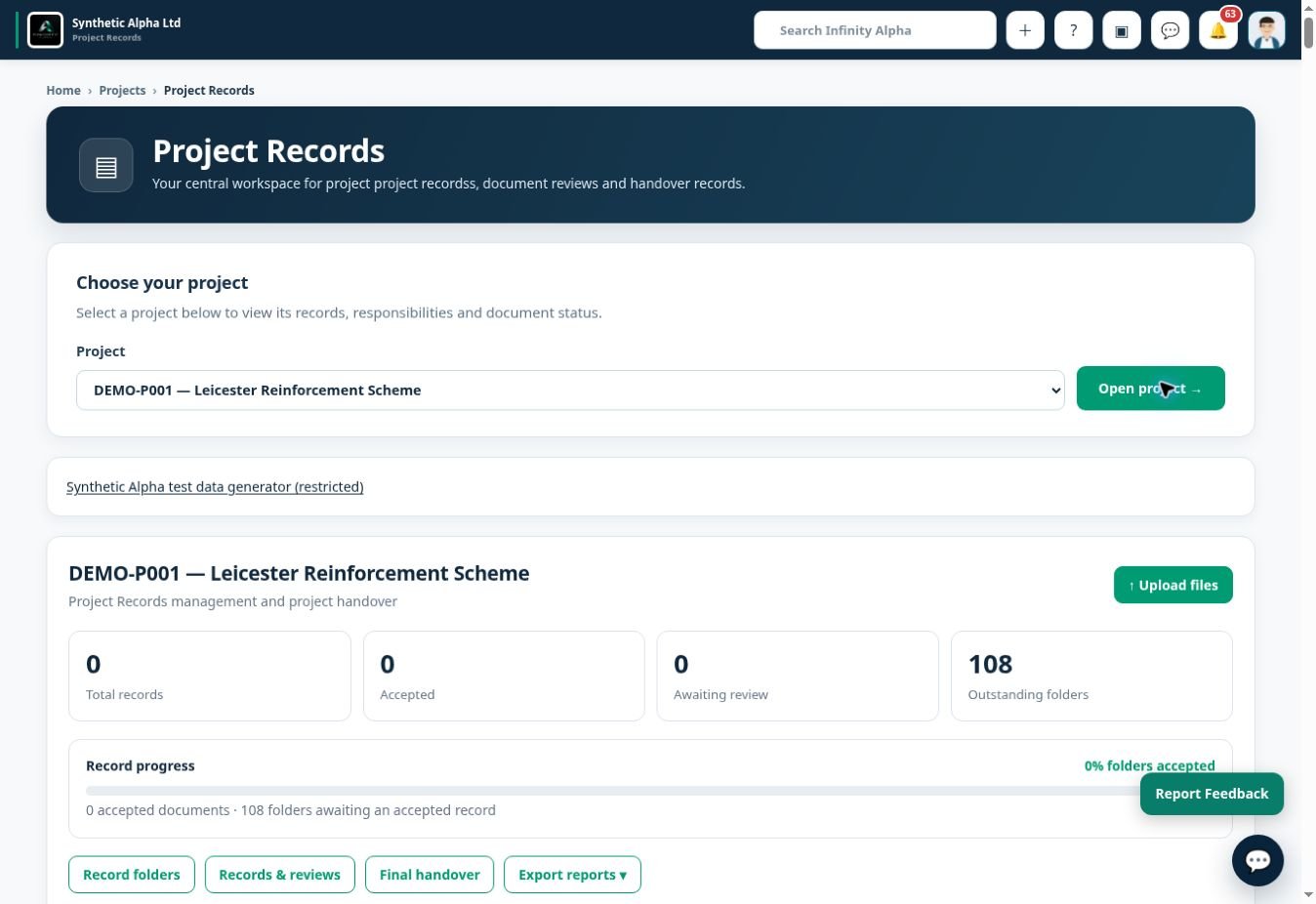
Task: Open the plus create-new menu
Action: [x=1025, y=30]
